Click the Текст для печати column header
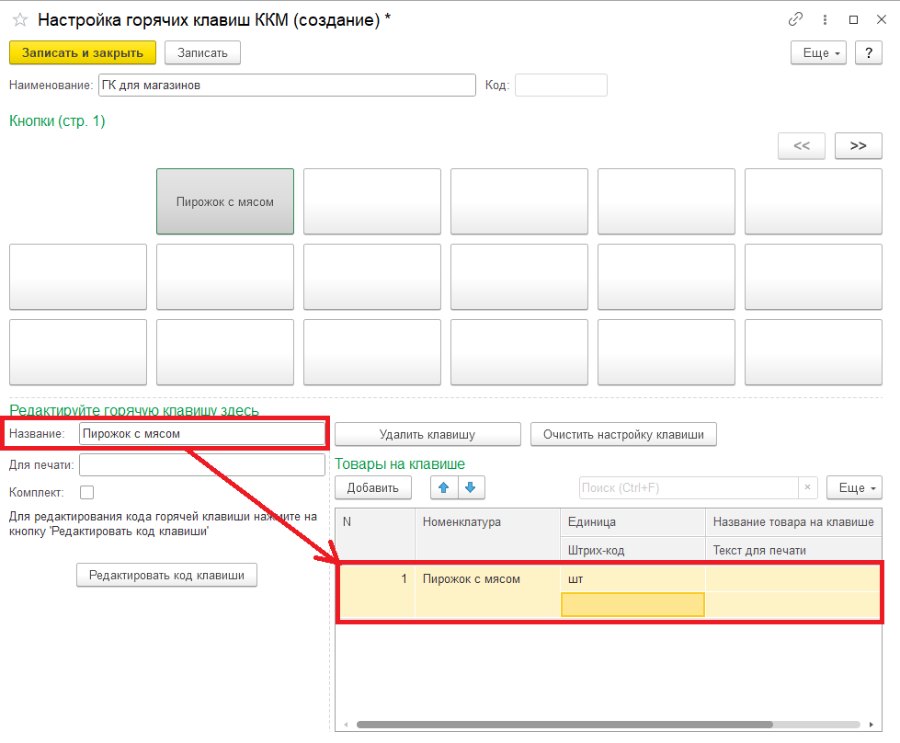 click(793, 550)
